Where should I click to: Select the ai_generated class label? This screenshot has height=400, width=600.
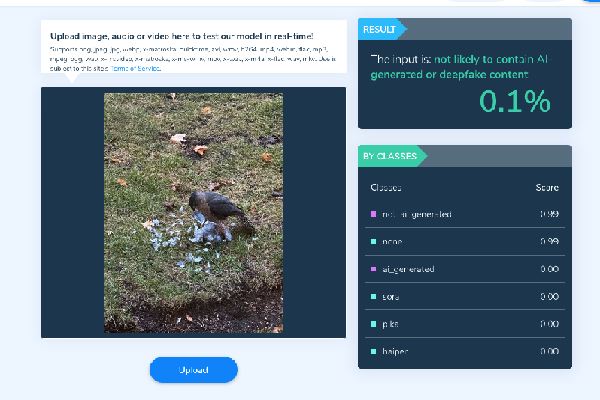(408, 269)
